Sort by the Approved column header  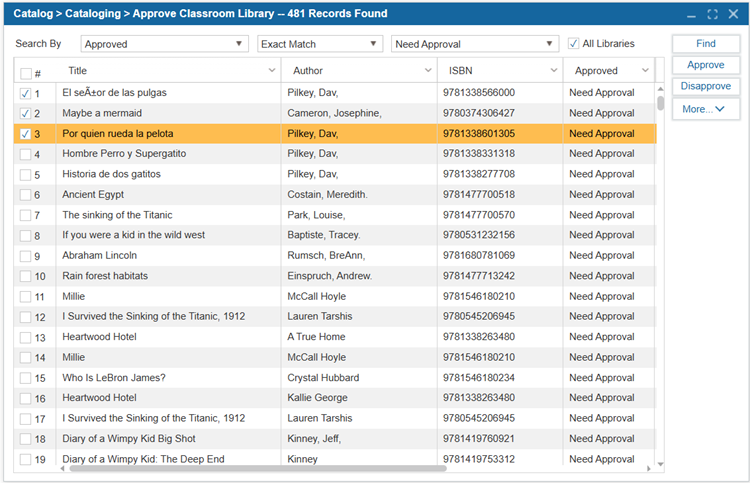[596, 71]
